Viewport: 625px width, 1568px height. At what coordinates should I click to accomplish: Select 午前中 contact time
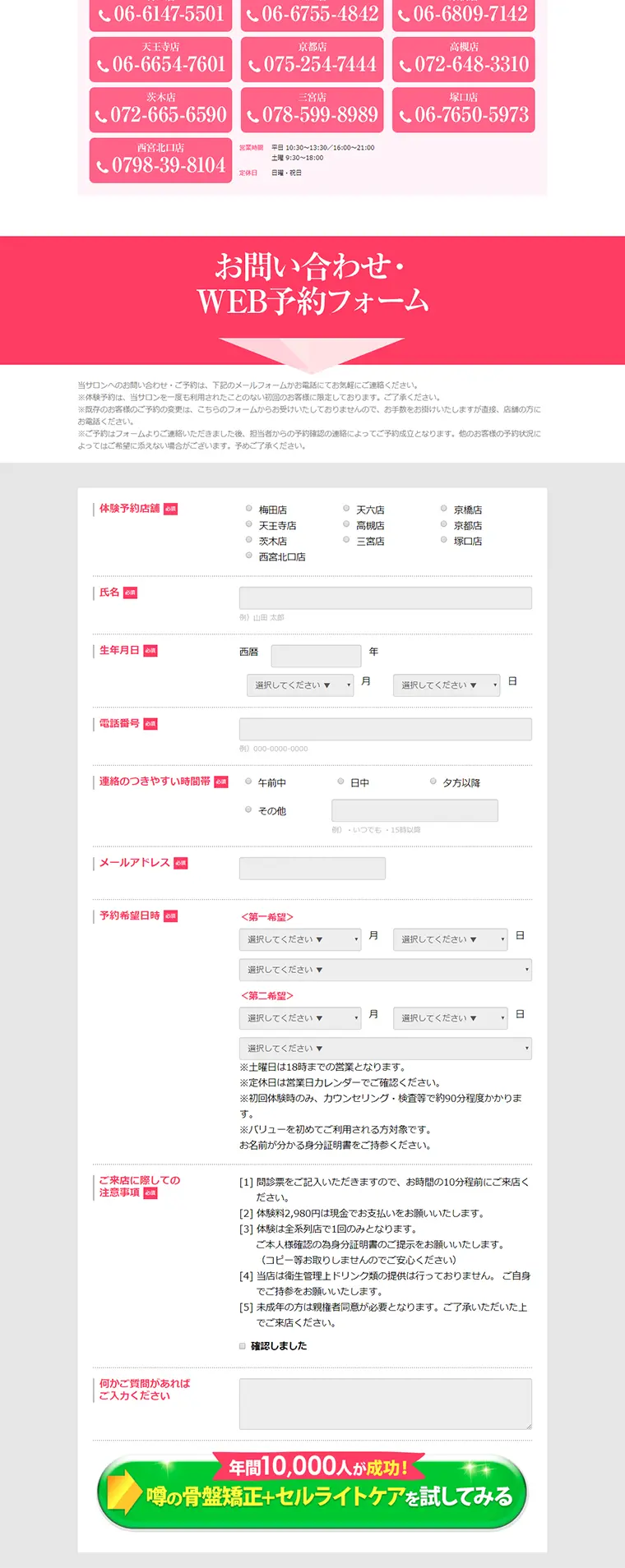click(248, 782)
